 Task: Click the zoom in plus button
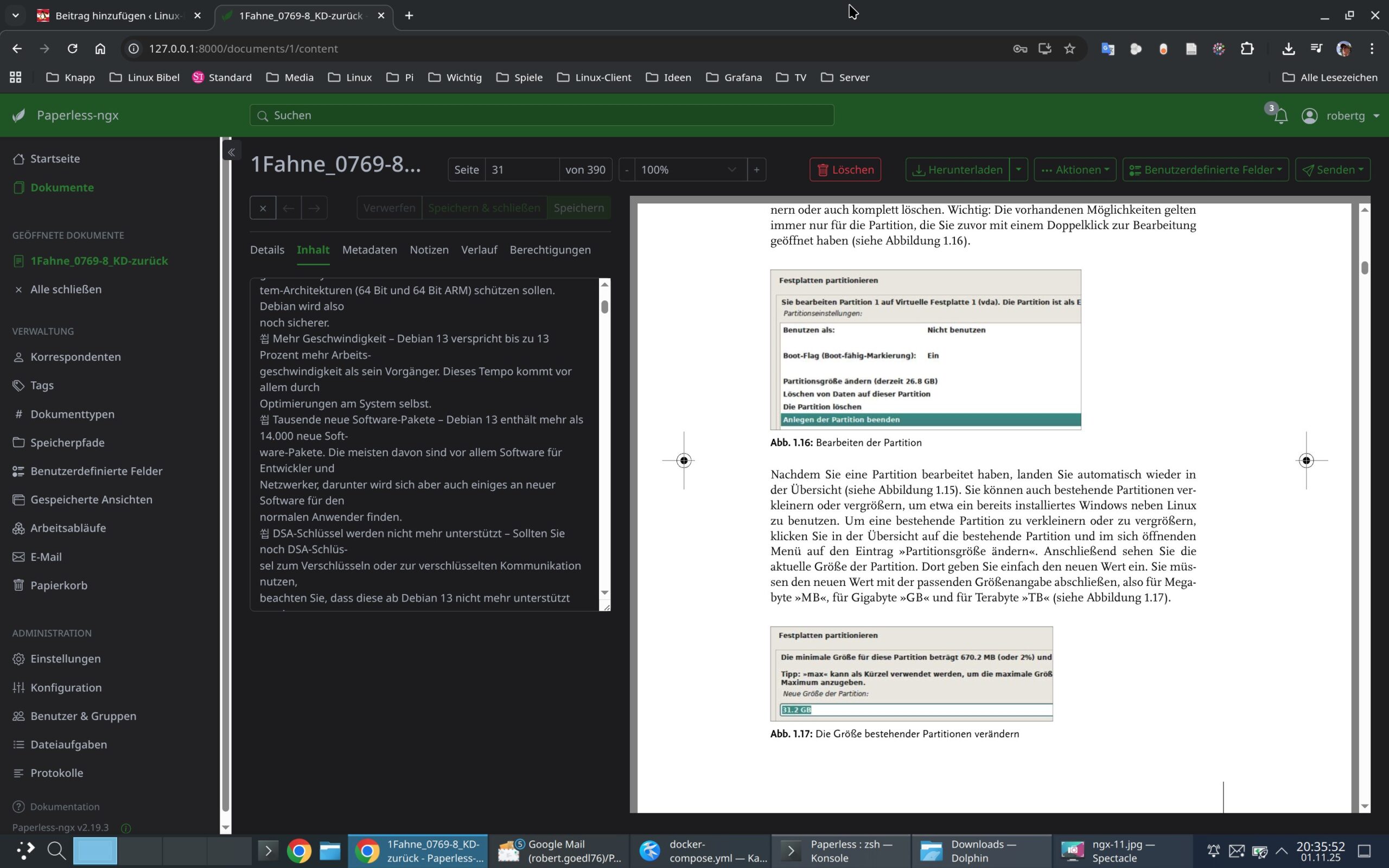756,170
